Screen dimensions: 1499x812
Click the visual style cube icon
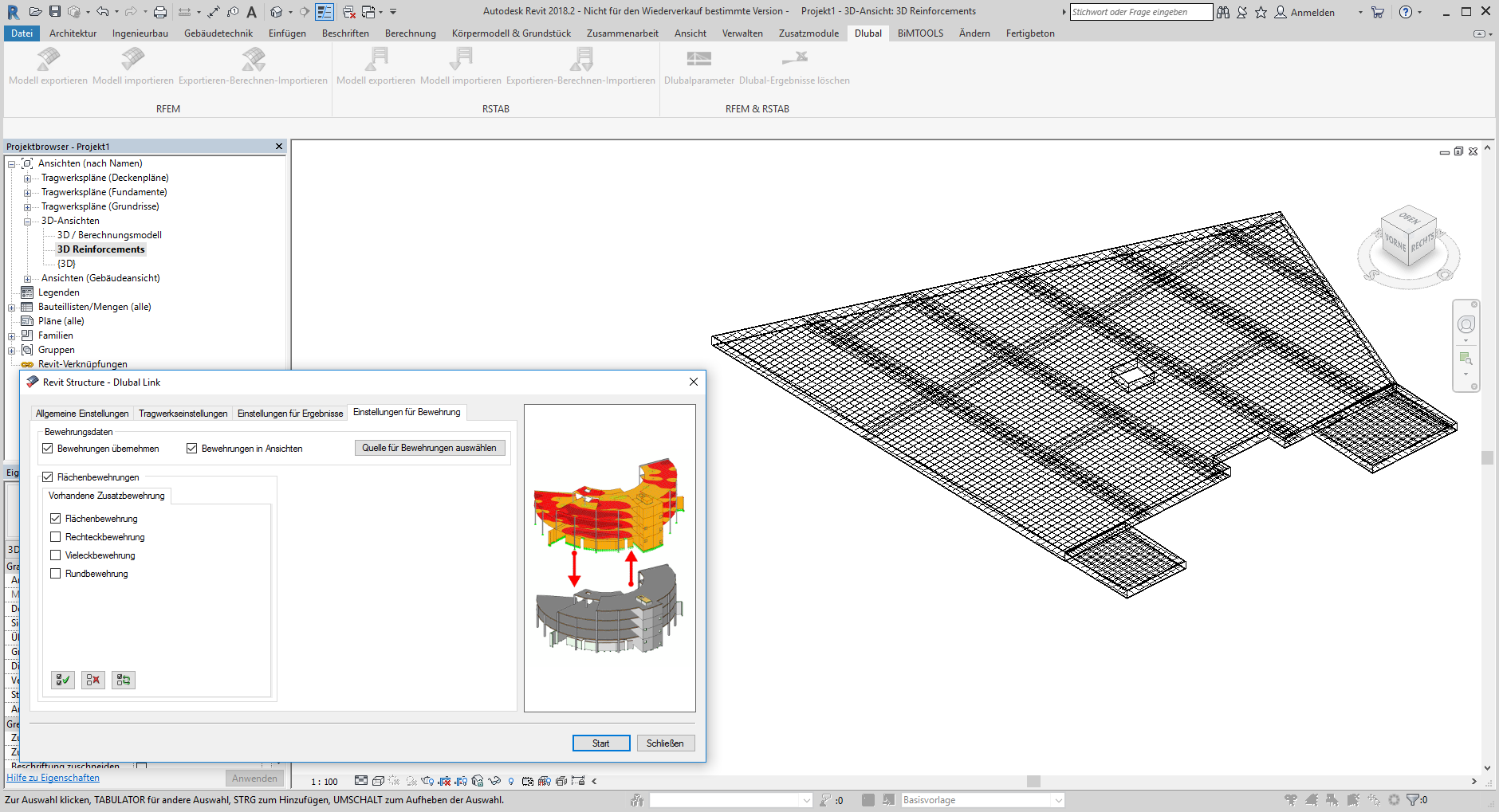378,781
